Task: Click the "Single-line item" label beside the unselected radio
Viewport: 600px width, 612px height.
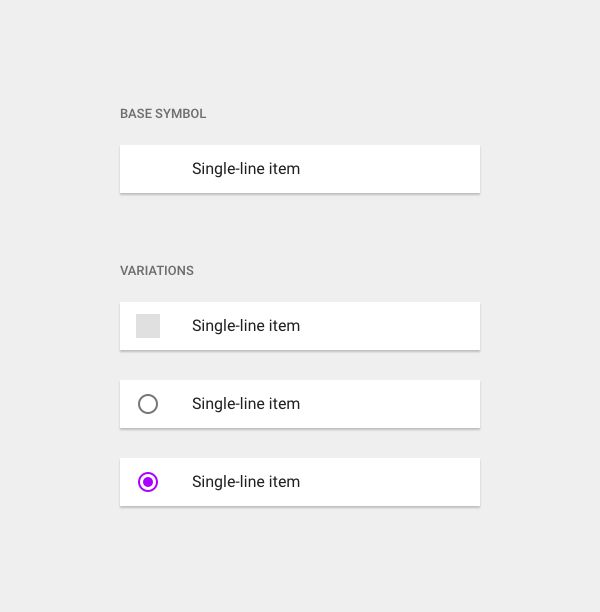Action: [246, 404]
